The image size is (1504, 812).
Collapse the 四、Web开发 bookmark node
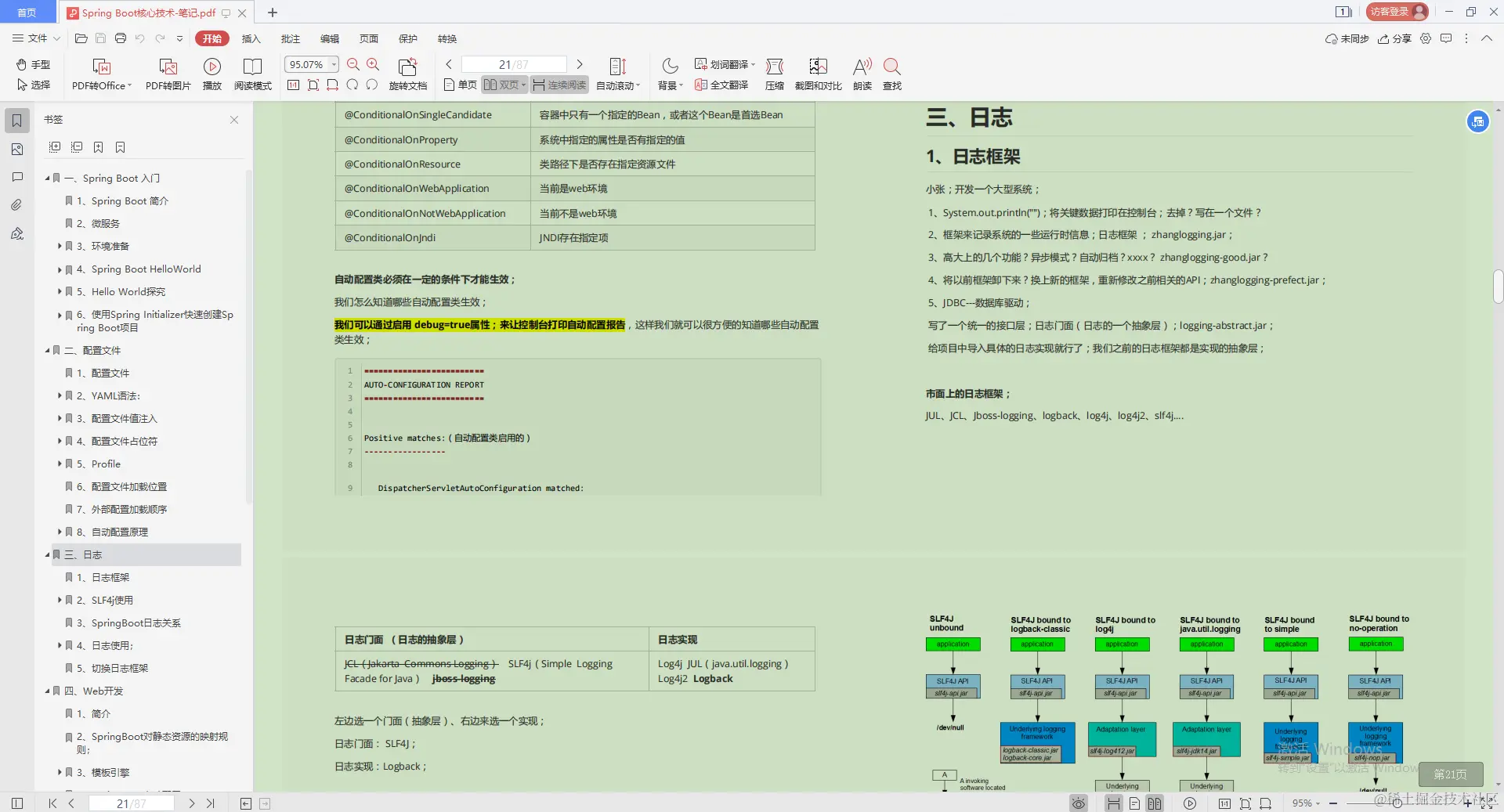point(48,691)
